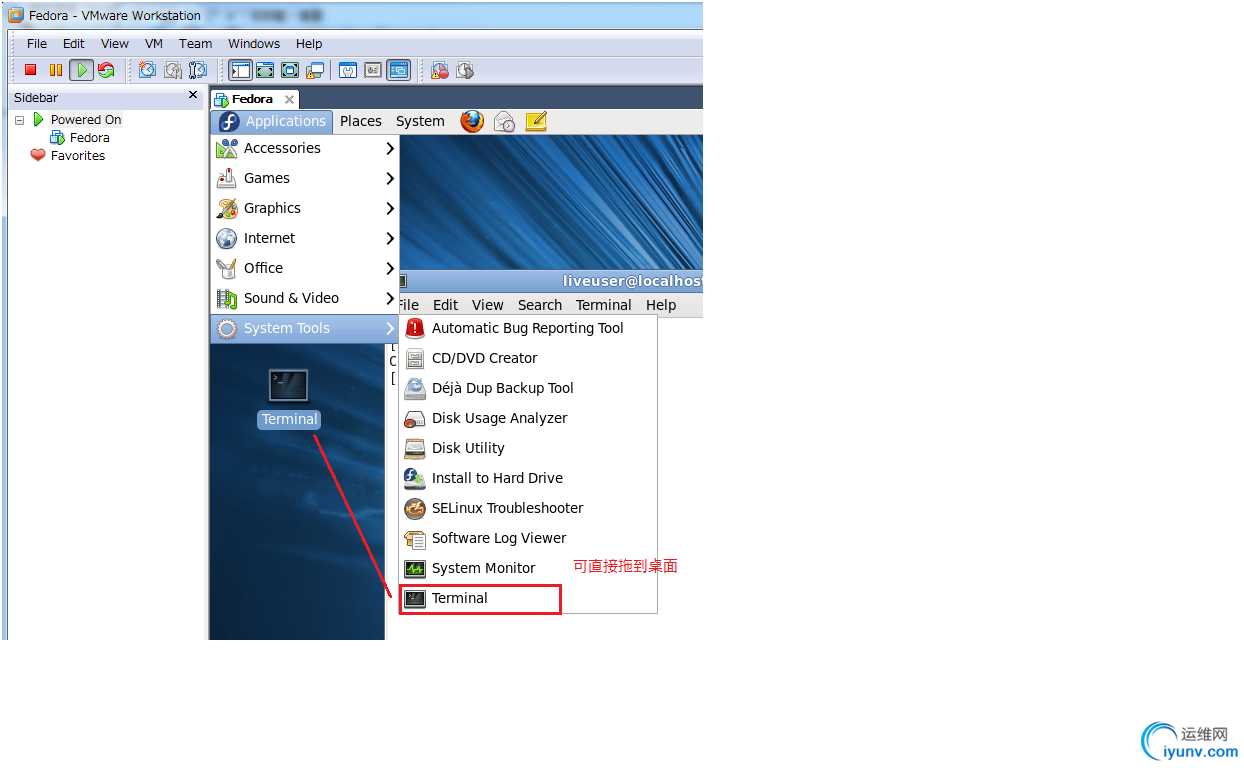
Task: Click the Replay recording toolbar icon
Action: (x=465, y=70)
